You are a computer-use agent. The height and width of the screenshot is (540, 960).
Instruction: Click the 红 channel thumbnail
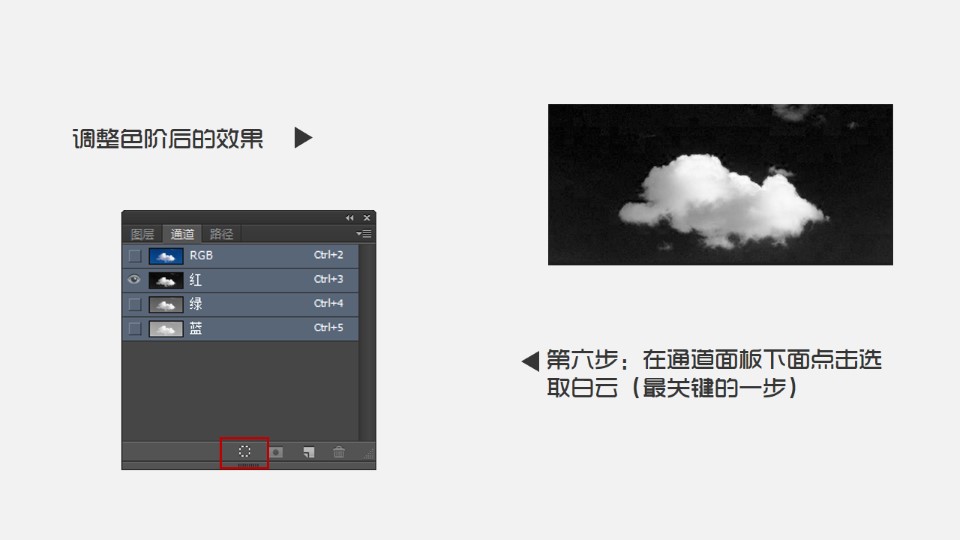(166, 280)
